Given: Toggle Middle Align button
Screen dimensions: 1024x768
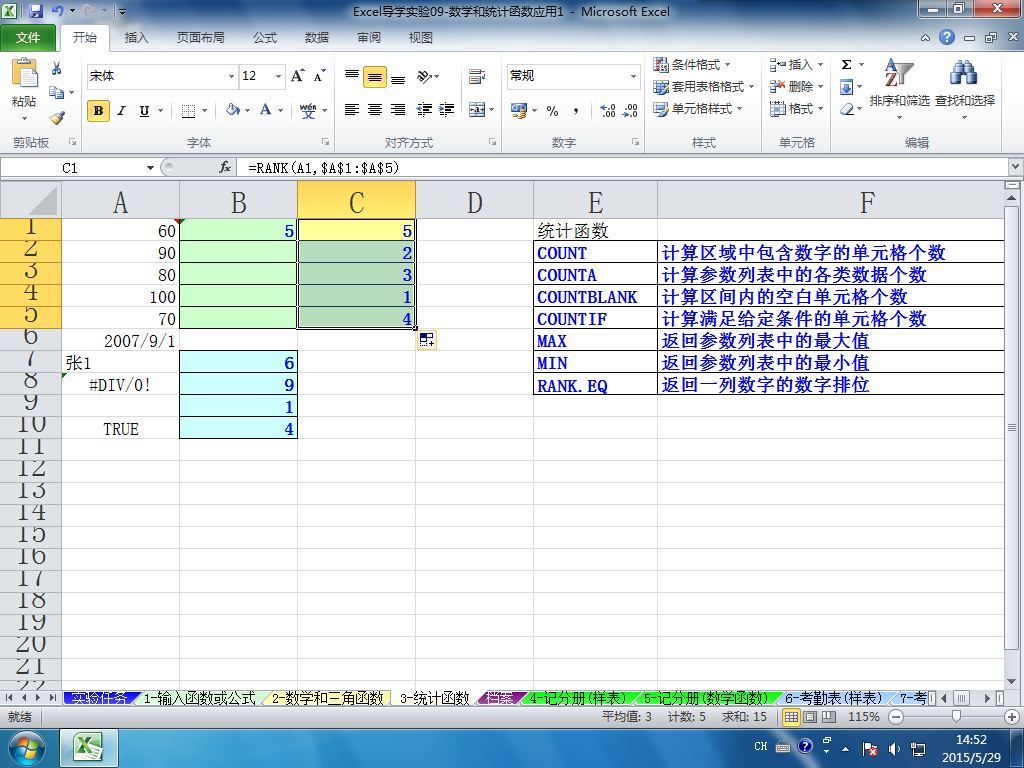Looking at the screenshot, I should pos(375,77).
